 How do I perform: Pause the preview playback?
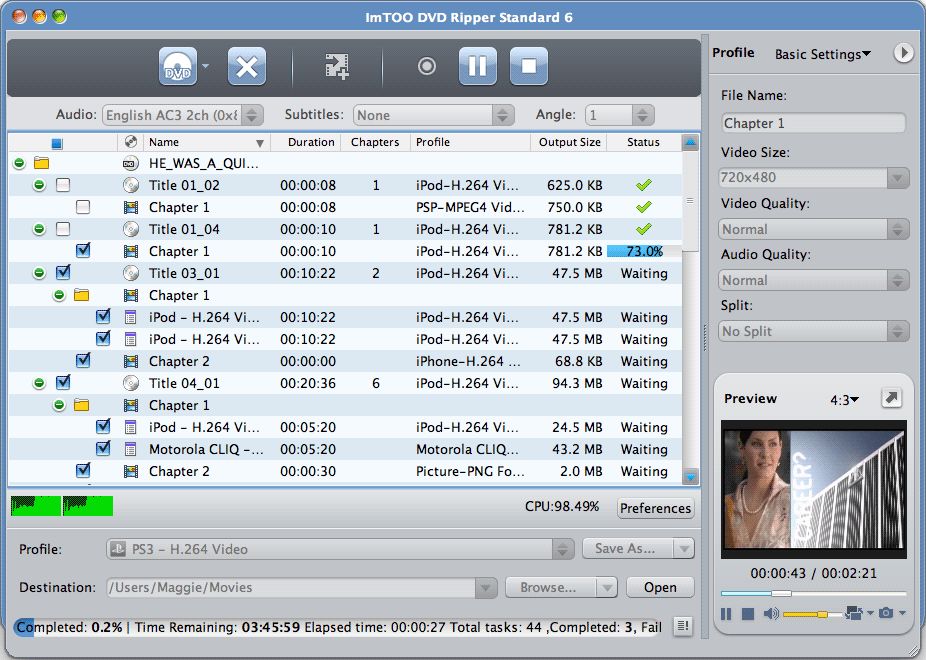point(726,614)
